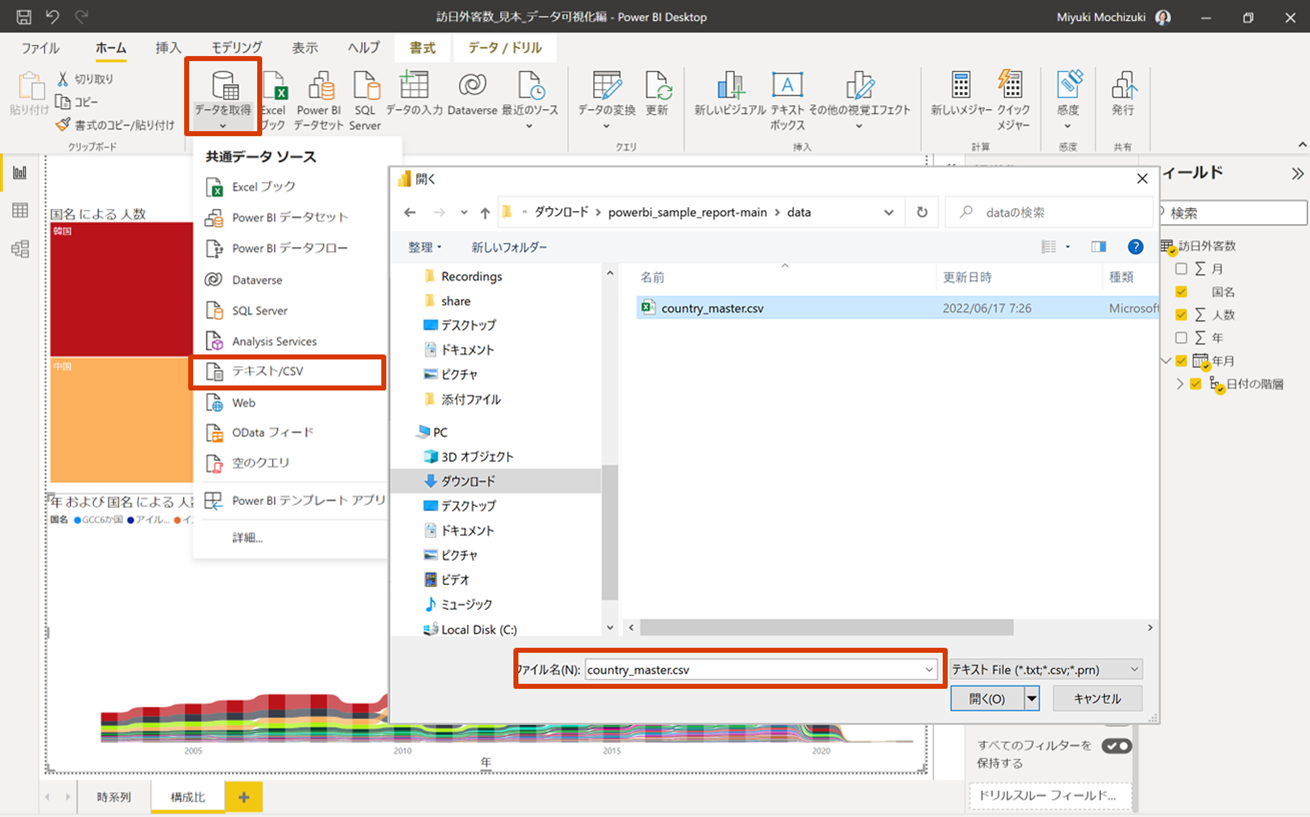This screenshot has height=817, width=1310.
Task: Open the view options dropdown arrow in dialog
Action: [1067, 246]
